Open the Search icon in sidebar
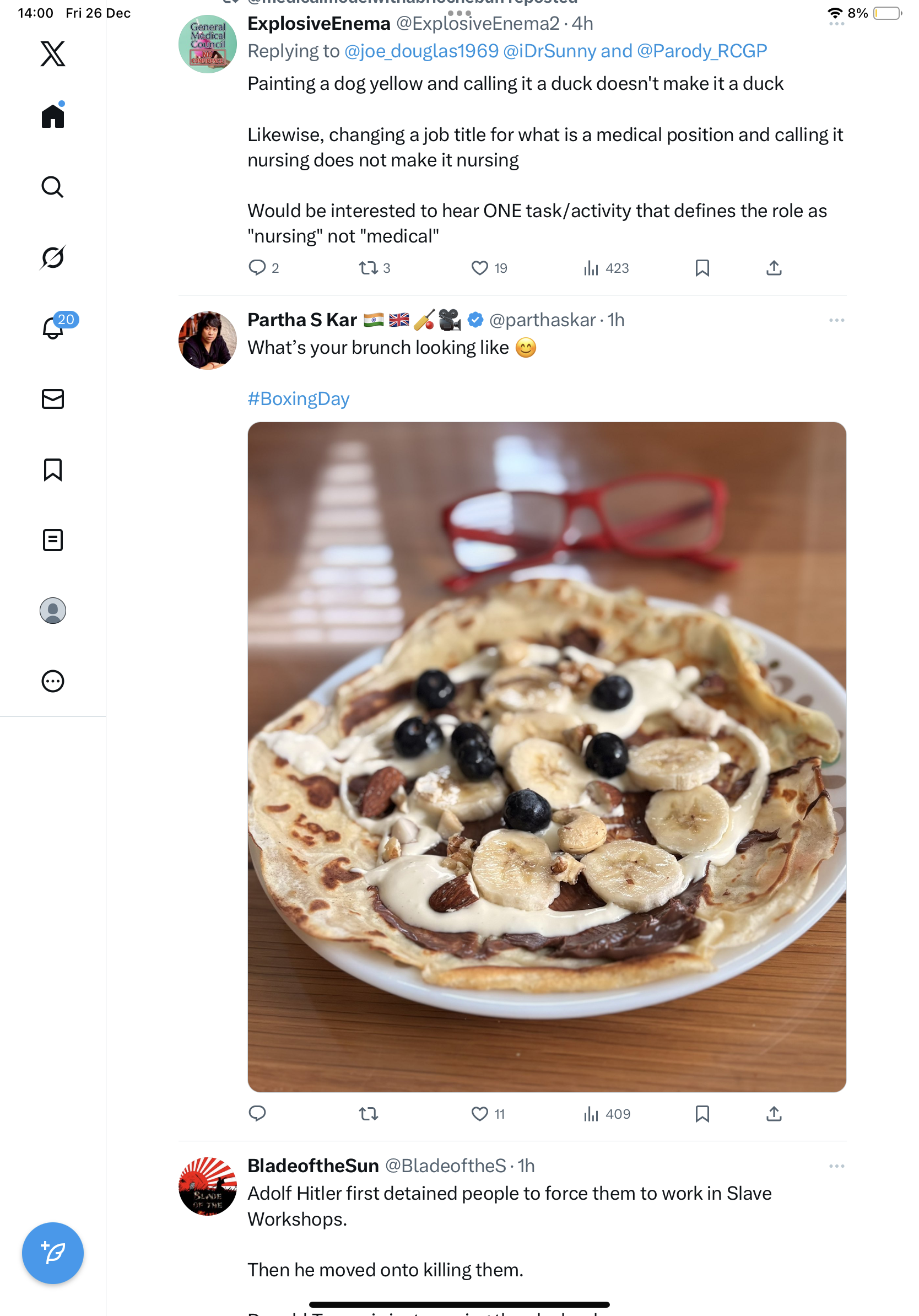This screenshot has width=919, height=1316. pyautogui.click(x=53, y=187)
